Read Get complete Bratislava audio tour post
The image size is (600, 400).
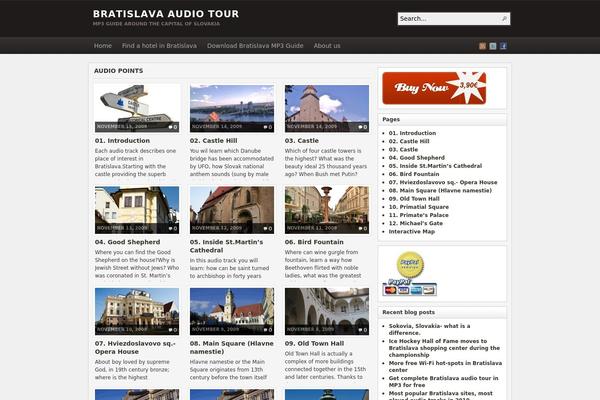click(443, 382)
